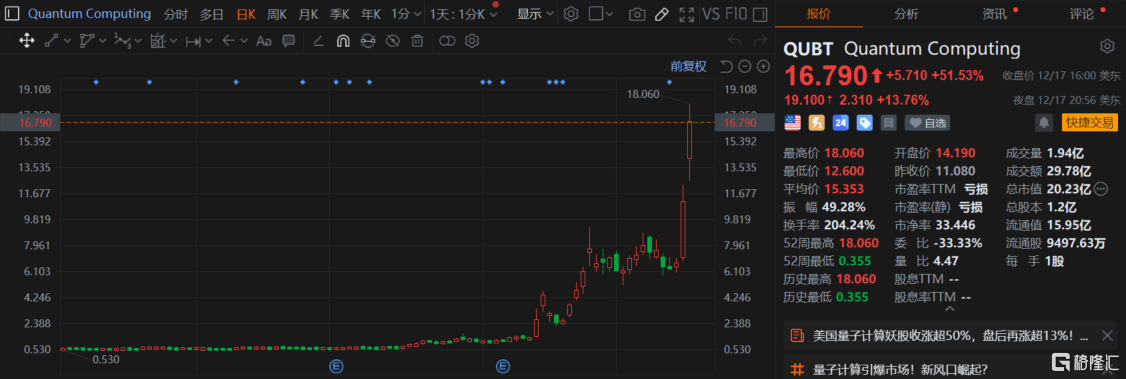This screenshot has height=379, width=1126.
Task: Open F10 company profile
Action: 736,14
